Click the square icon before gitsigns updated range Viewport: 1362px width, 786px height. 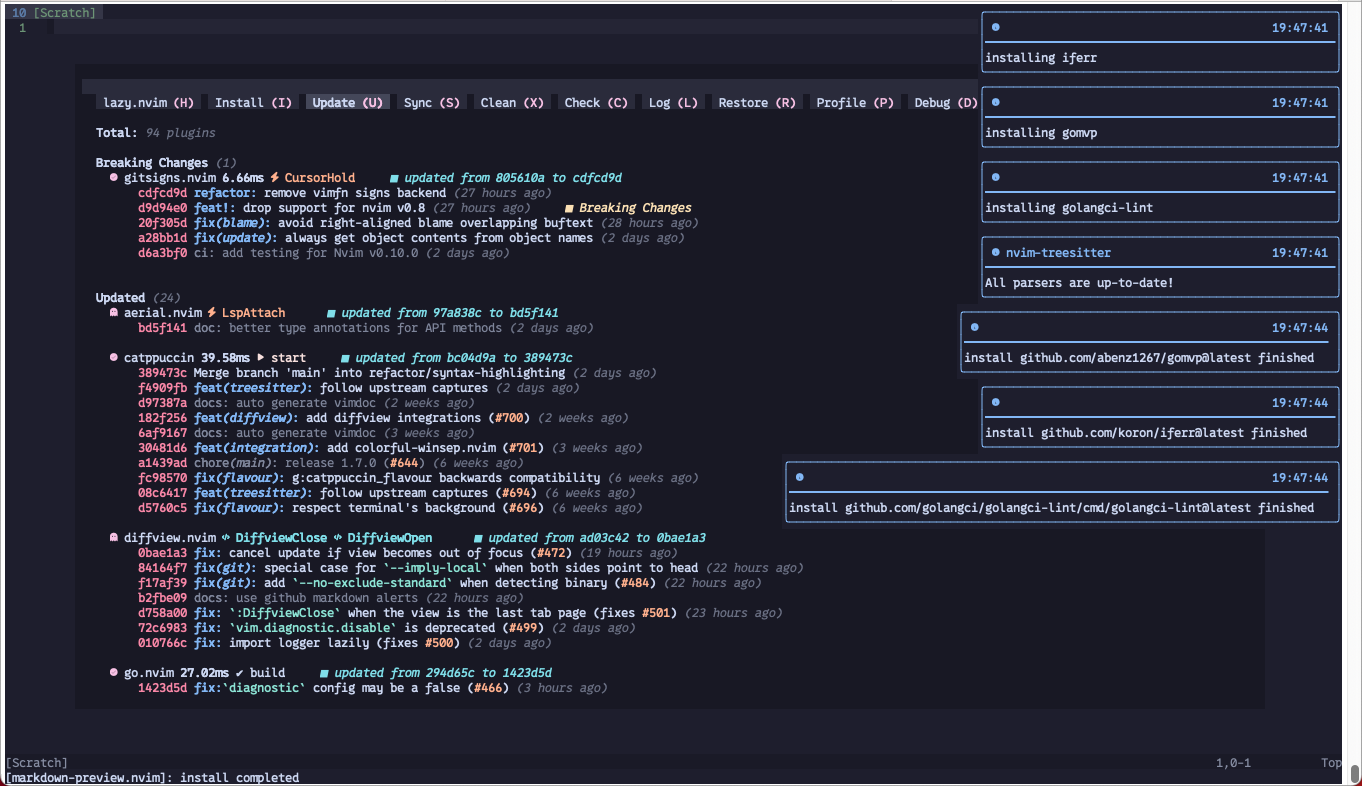394,178
